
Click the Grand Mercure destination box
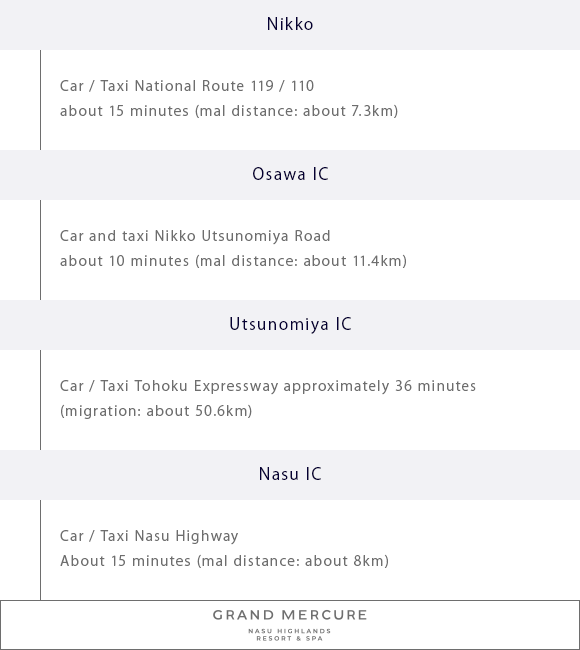coord(290,625)
